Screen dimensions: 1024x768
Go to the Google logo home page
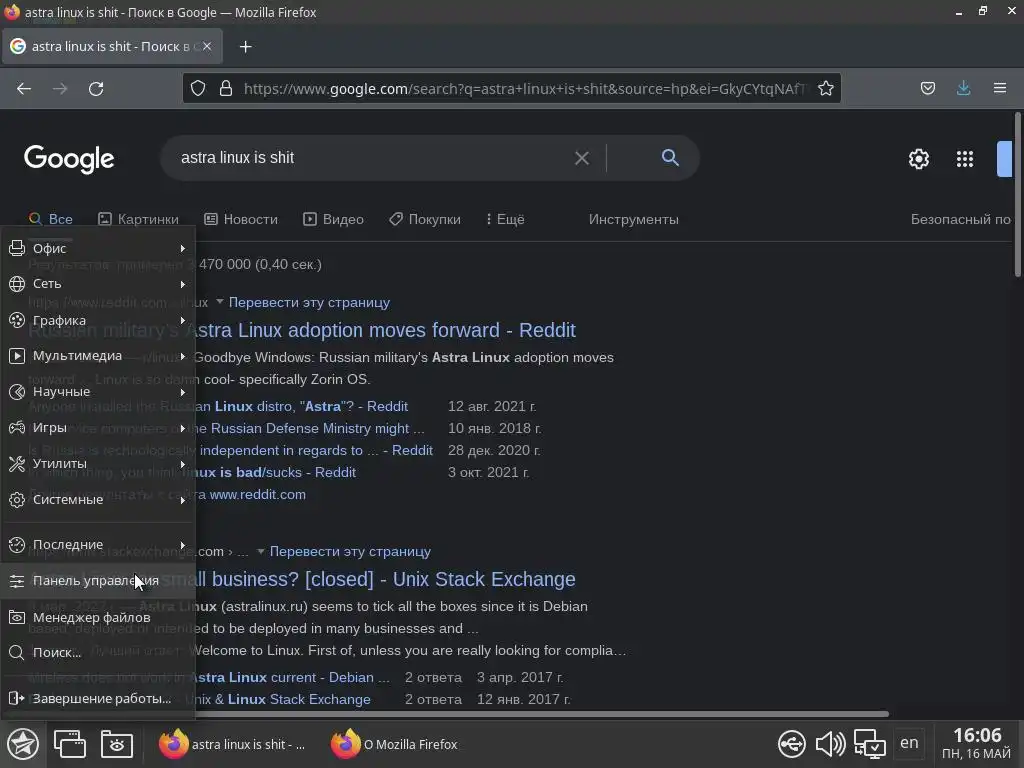(x=69, y=159)
